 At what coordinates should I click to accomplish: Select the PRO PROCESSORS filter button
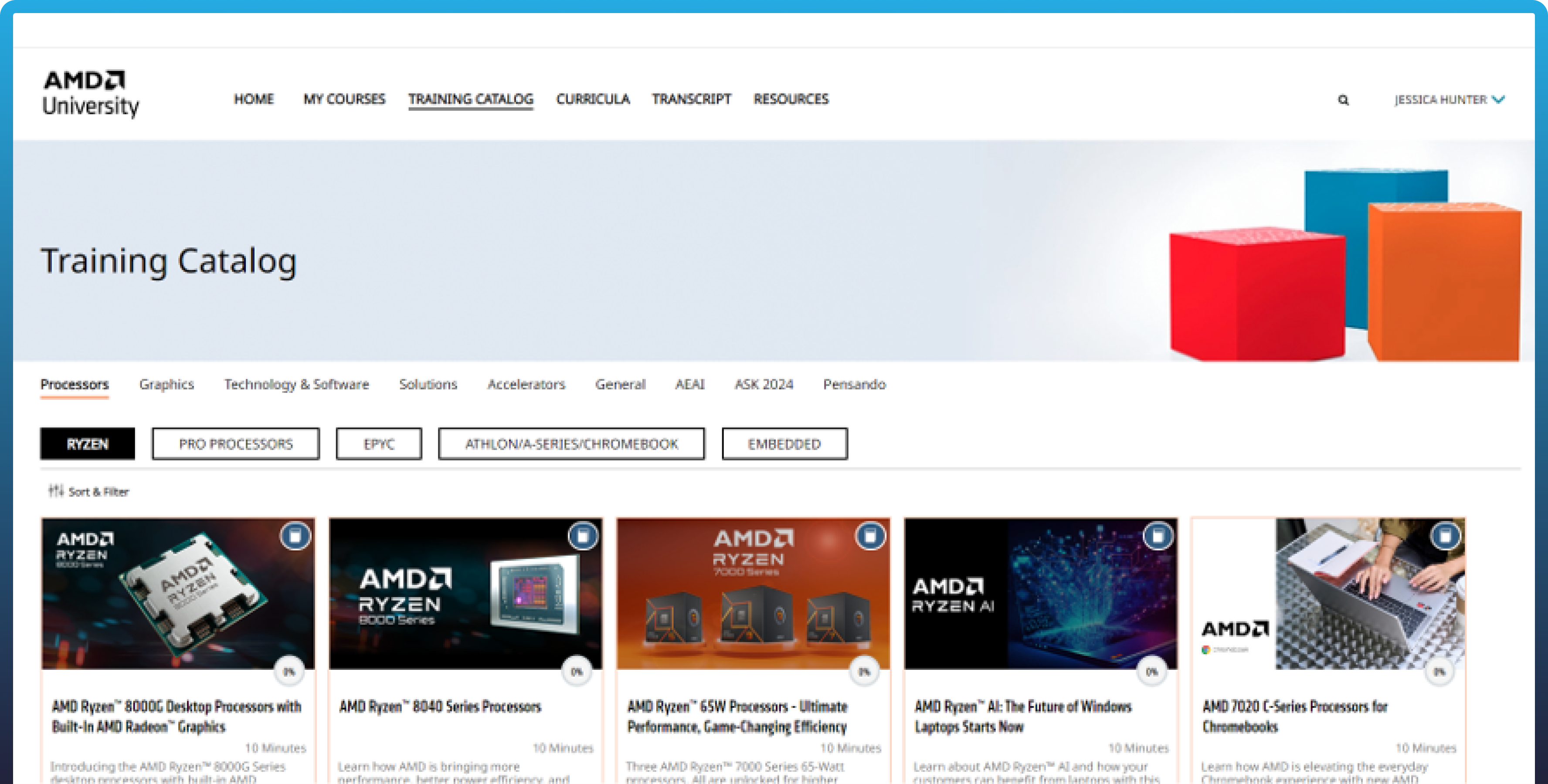[236, 444]
